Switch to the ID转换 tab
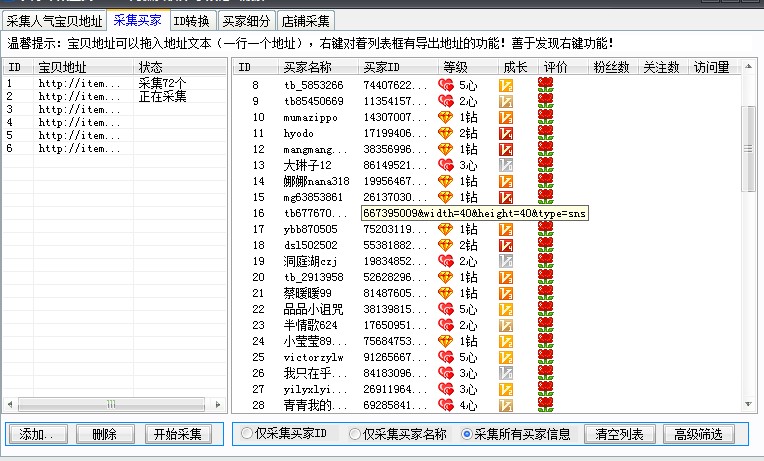 coord(191,20)
